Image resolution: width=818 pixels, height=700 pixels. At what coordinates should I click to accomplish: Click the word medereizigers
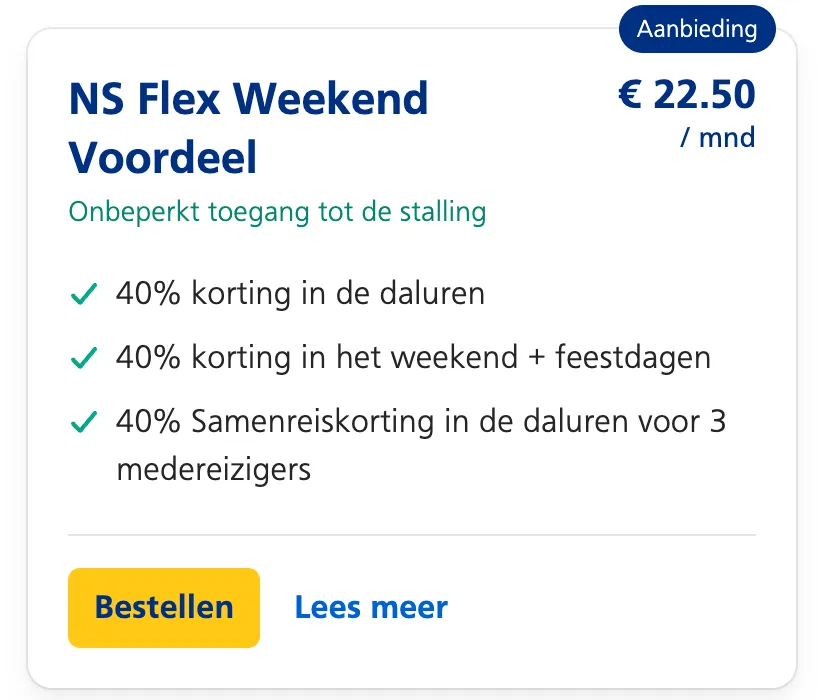[x=214, y=469]
